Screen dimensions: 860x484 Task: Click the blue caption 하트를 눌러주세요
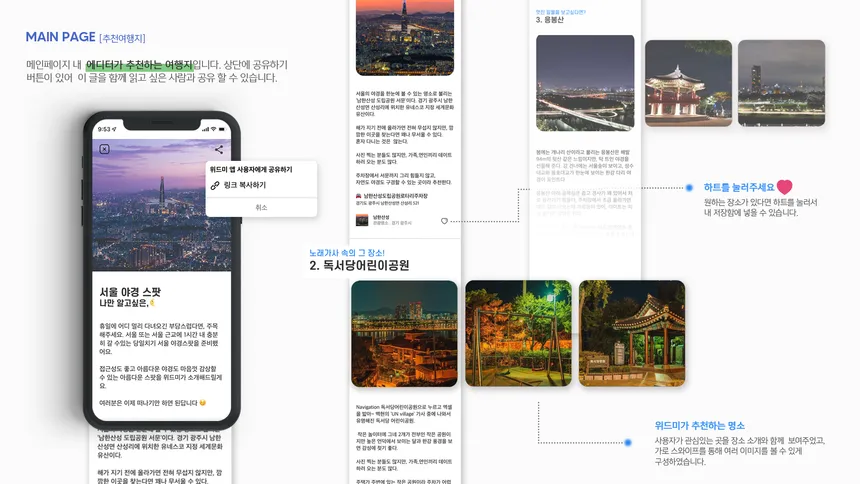click(739, 188)
